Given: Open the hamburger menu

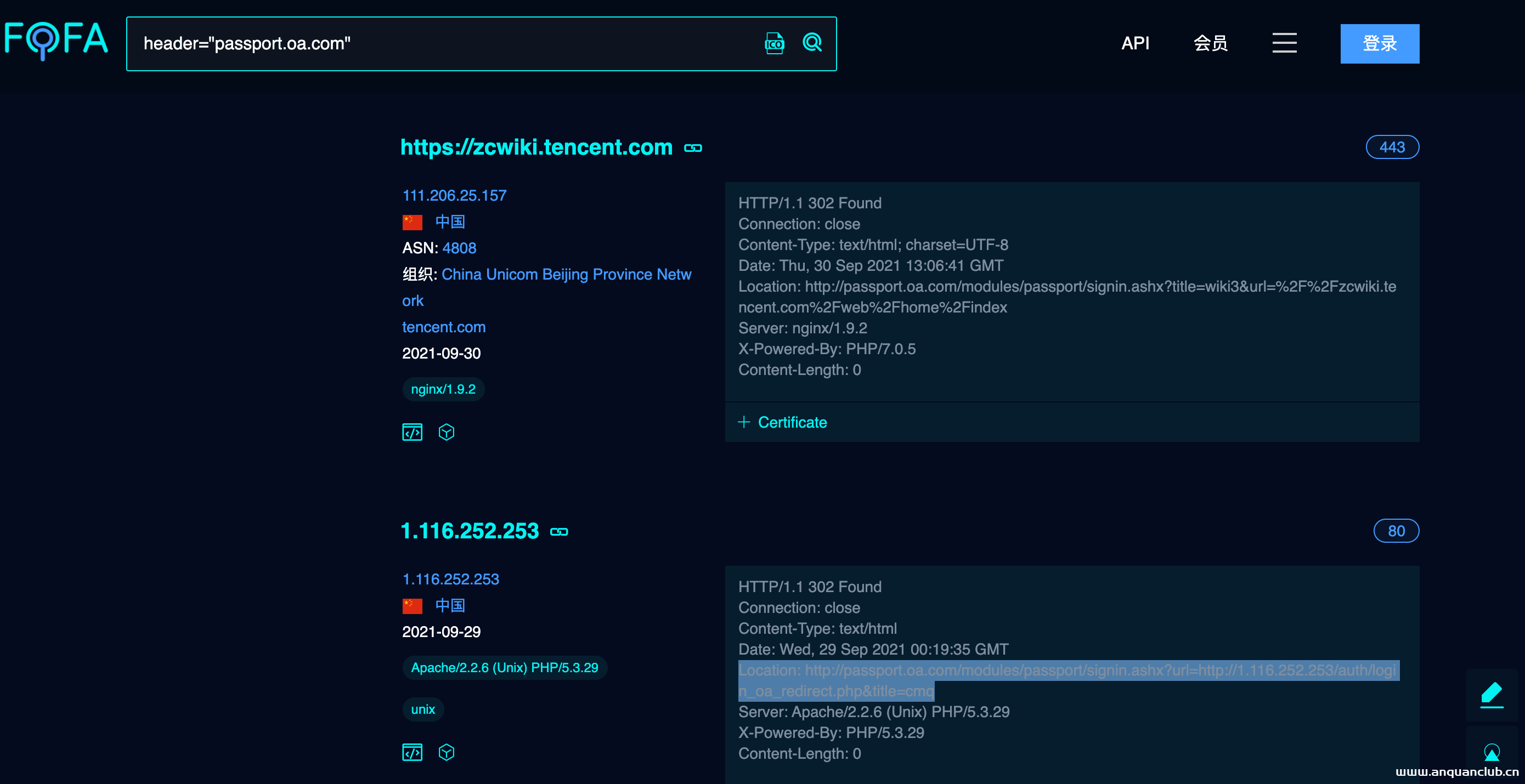Looking at the screenshot, I should [x=1284, y=43].
